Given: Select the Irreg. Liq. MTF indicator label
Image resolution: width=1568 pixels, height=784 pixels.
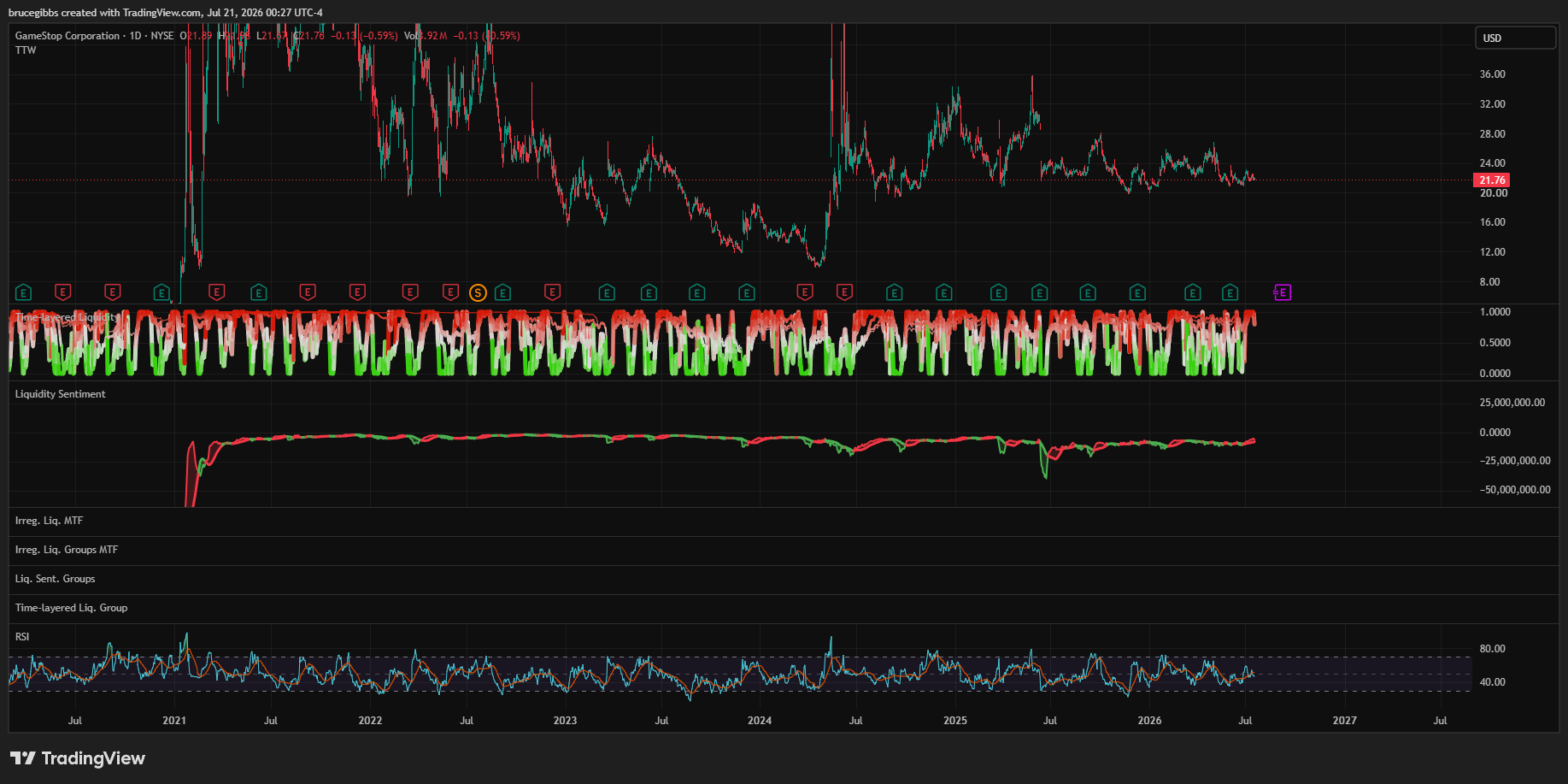Looking at the screenshot, I should 50,521.
